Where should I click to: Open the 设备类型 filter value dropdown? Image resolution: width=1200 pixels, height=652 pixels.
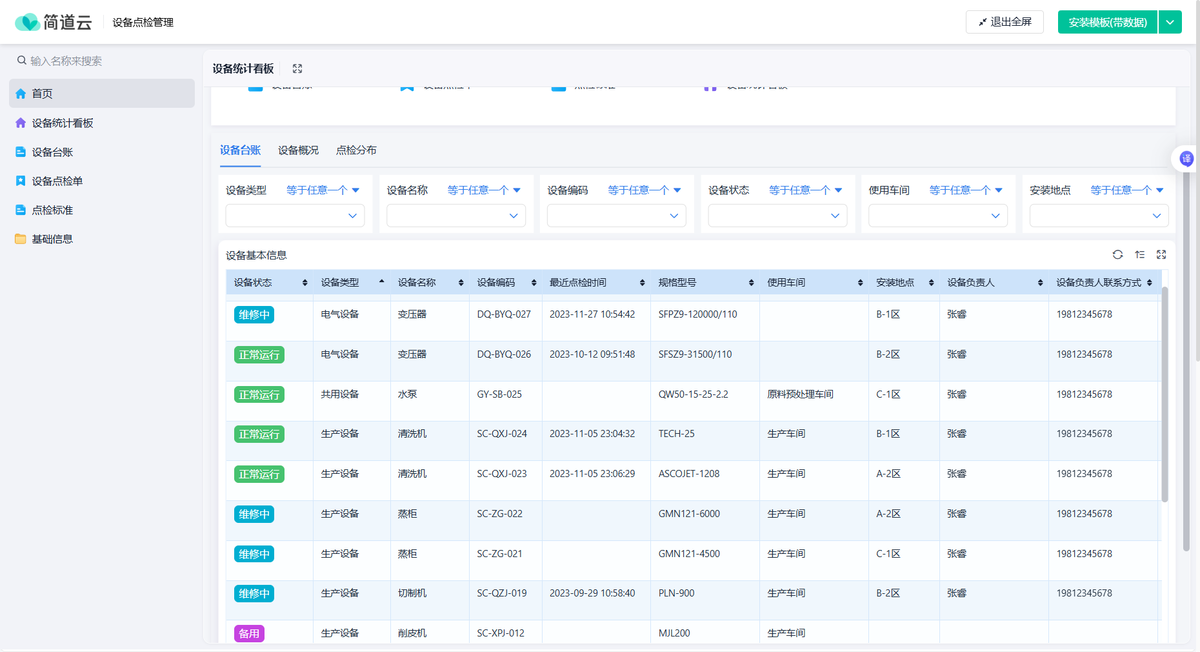click(x=295, y=215)
